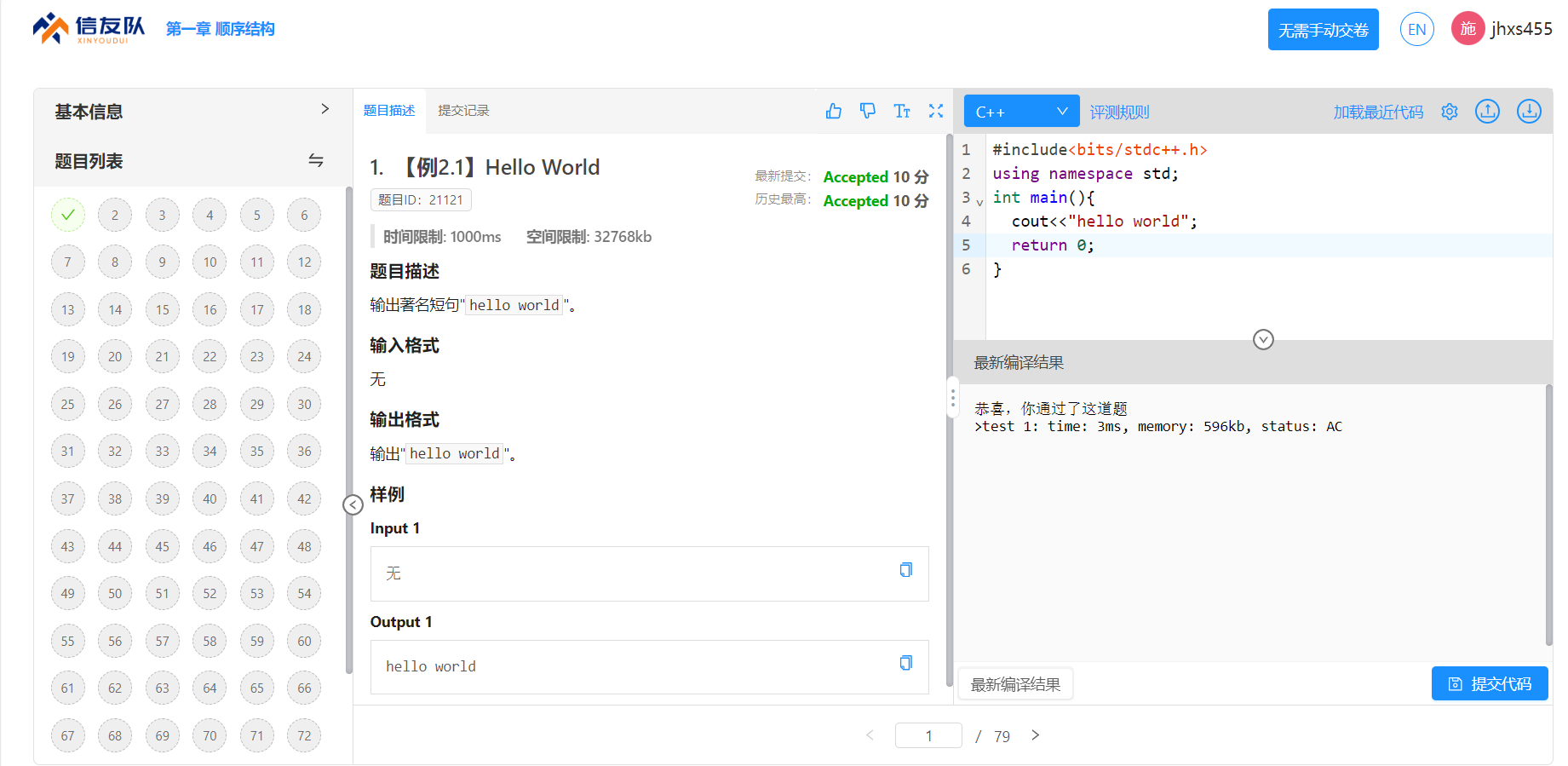The image size is (1568, 766).
Task: Copy the Input 1 sample
Action: (x=906, y=570)
